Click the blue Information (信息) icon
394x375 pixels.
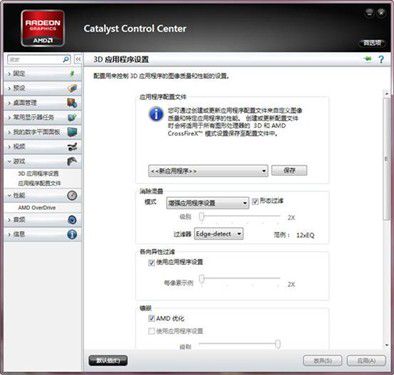pos(72,234)
